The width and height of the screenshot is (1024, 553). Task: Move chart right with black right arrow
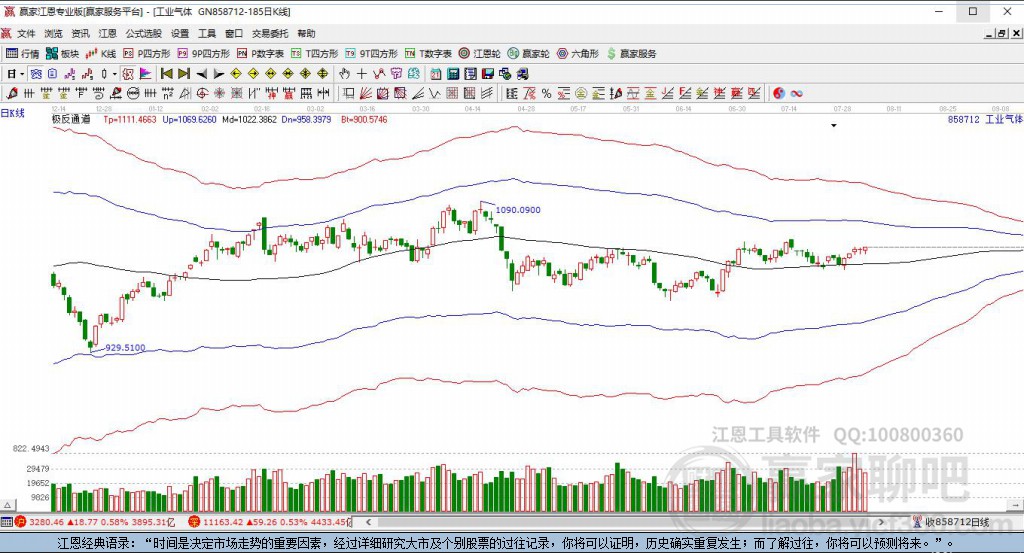pyautogui.click(x=219, y=74)
